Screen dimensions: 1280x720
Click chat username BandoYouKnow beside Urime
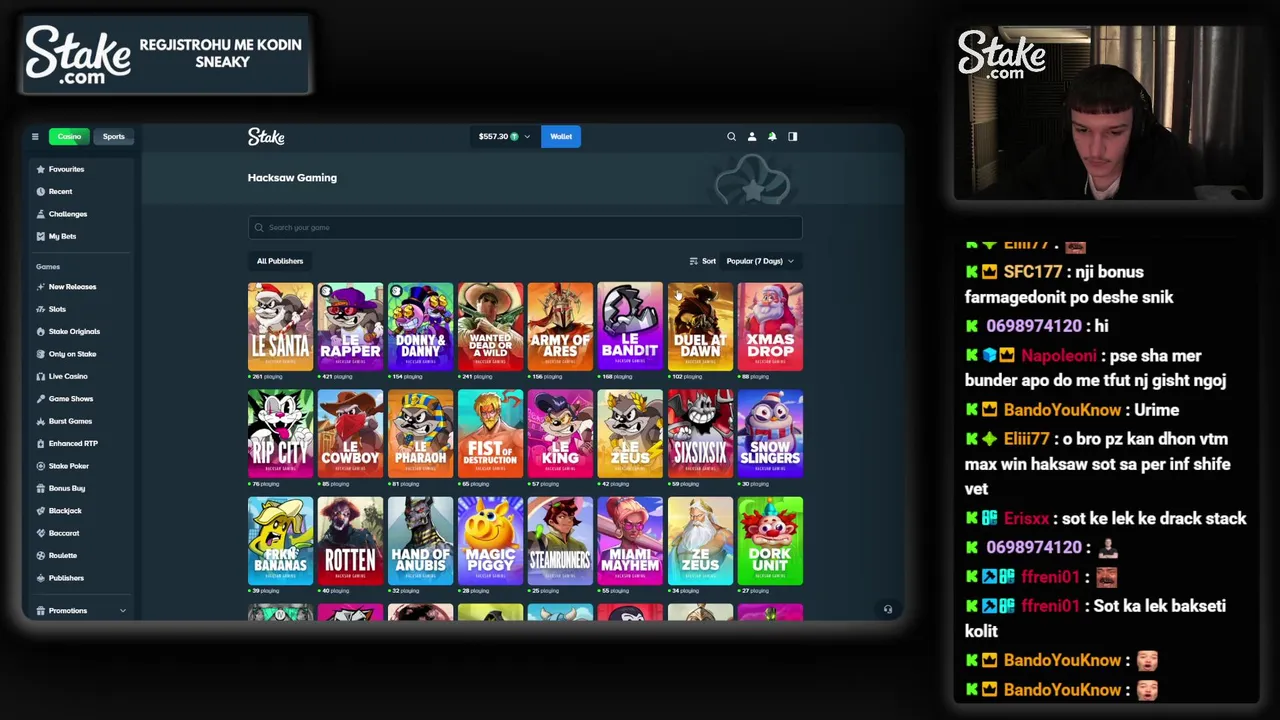[1062, 410]
